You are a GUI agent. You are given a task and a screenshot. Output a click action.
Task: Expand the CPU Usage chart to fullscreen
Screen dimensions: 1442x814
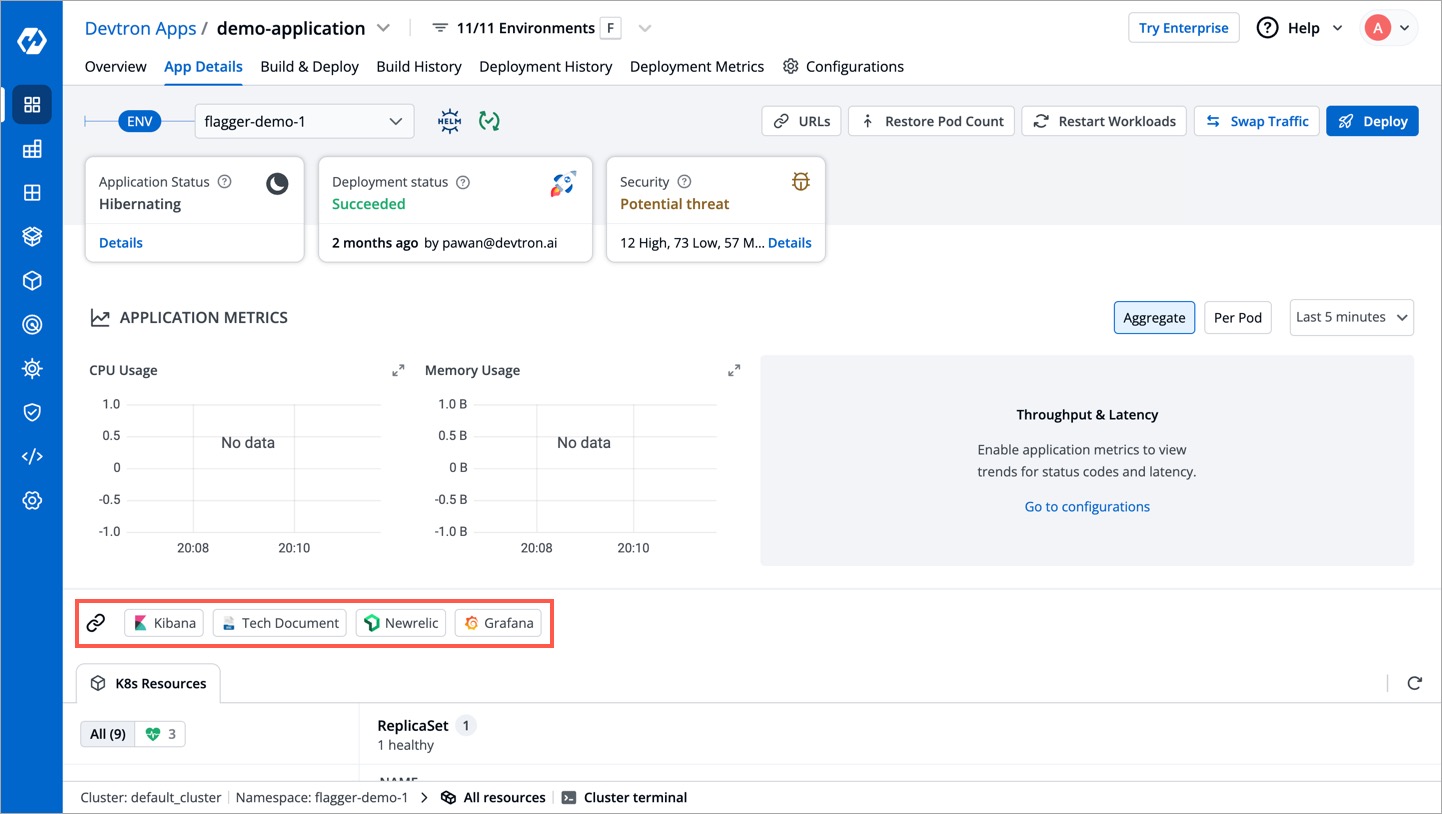pyautogui.click(x=398, y=370)
